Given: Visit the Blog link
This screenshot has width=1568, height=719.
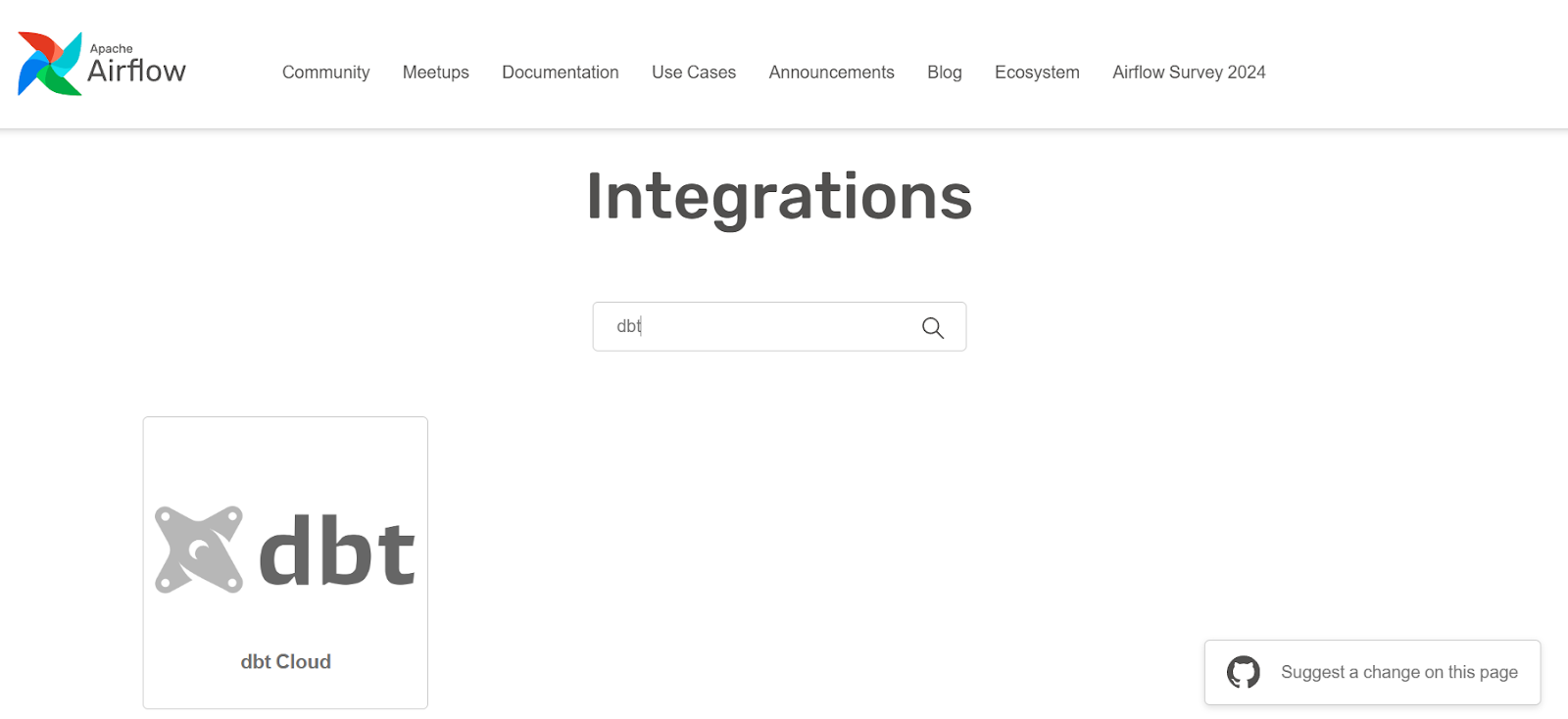Looking at the screenshot, I should (945, 72).
